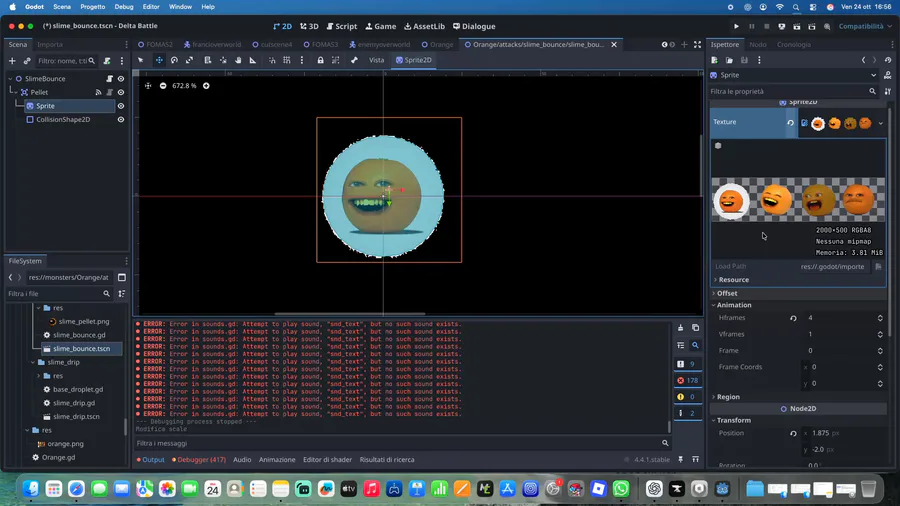
Task: Switch to the 2D workspace
Action: click(282, 26)
